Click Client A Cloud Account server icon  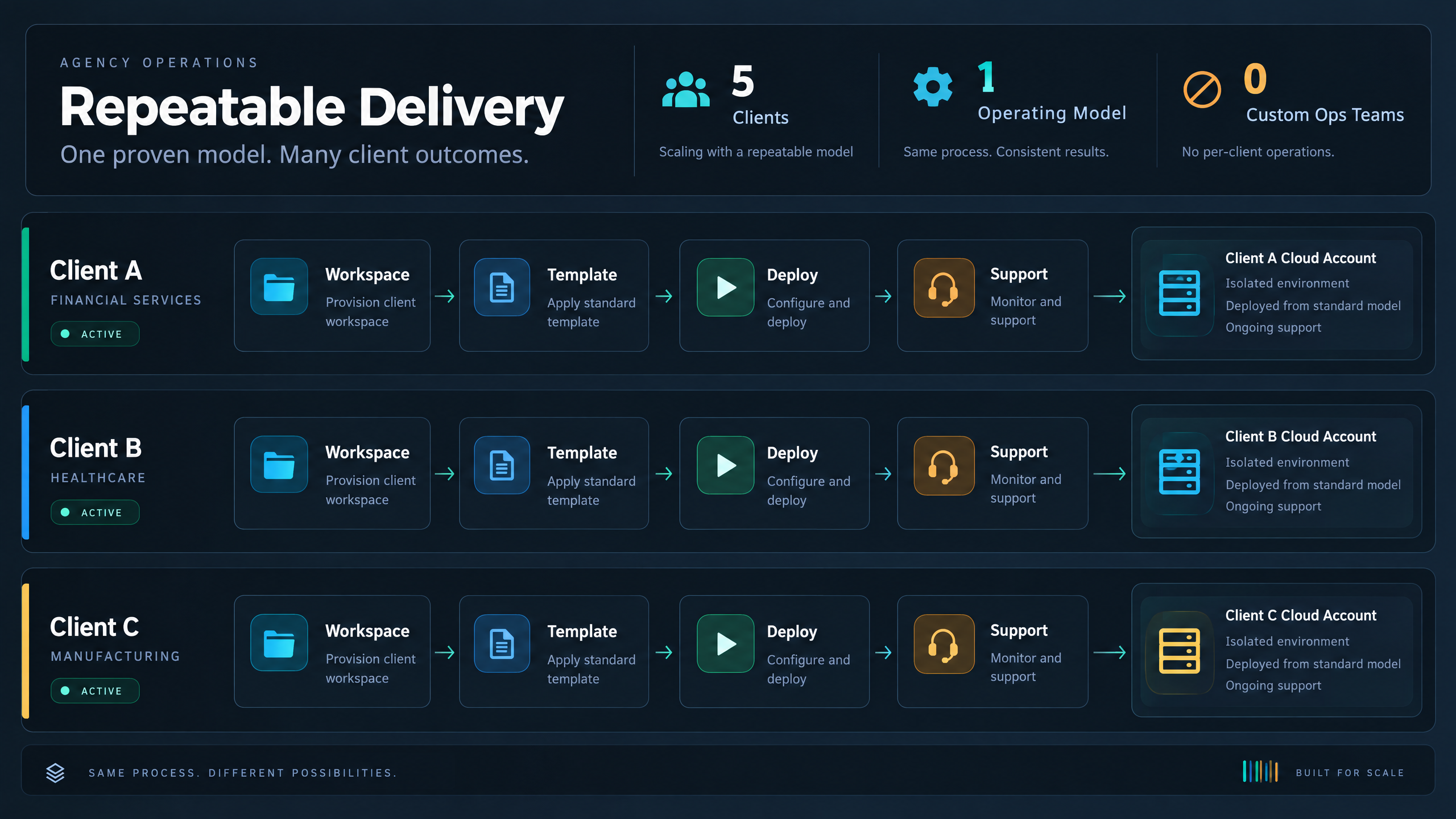(x=1179, y=293)
